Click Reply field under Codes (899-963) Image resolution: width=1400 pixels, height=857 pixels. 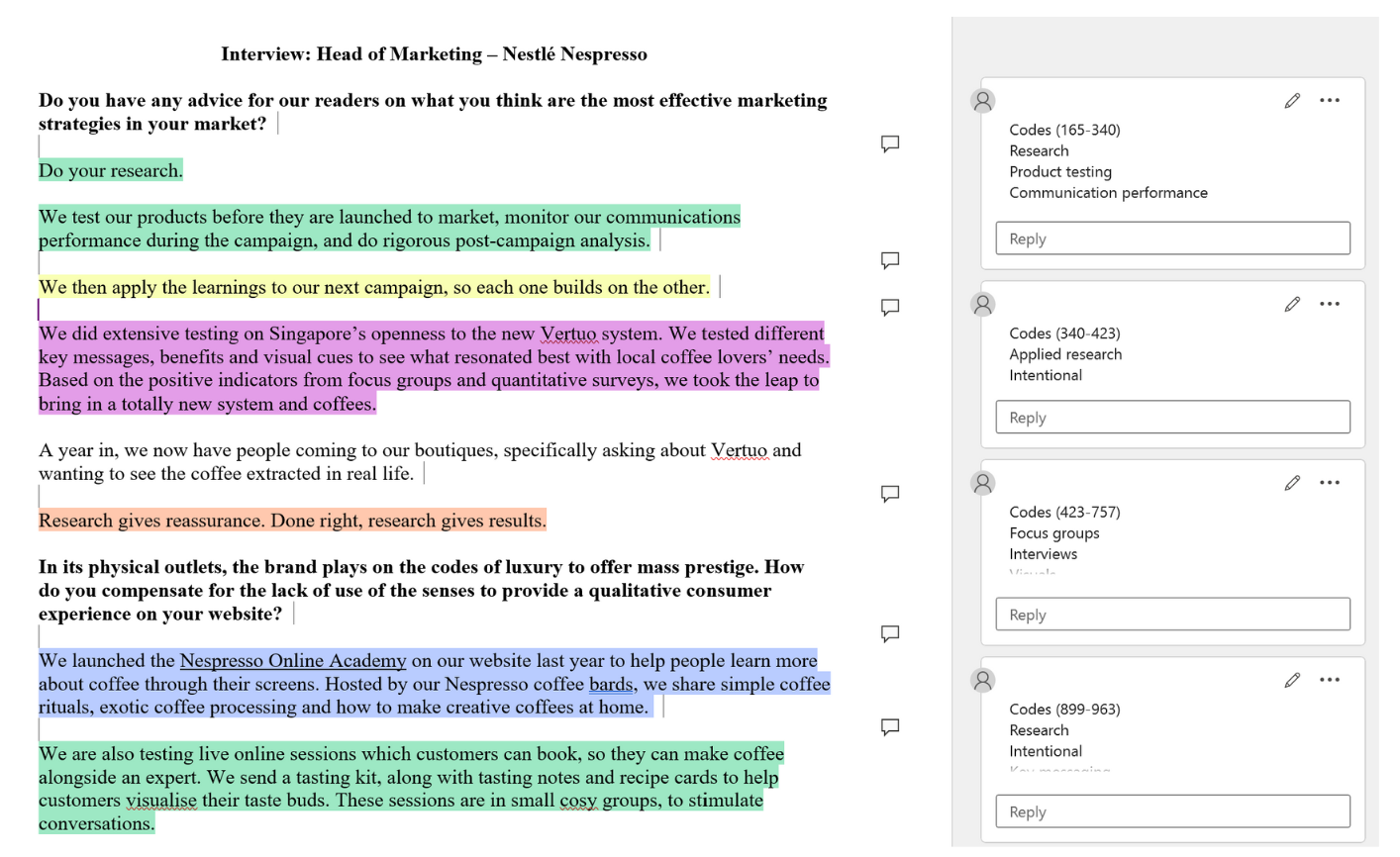[x=1172, y=811]
